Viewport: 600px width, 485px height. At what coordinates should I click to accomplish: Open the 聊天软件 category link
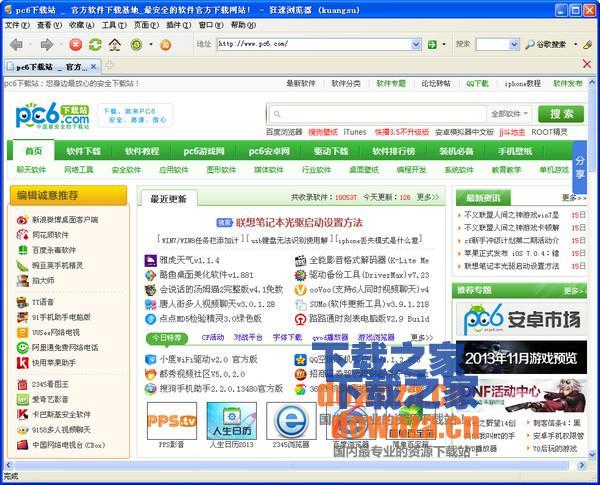[31, 170]
